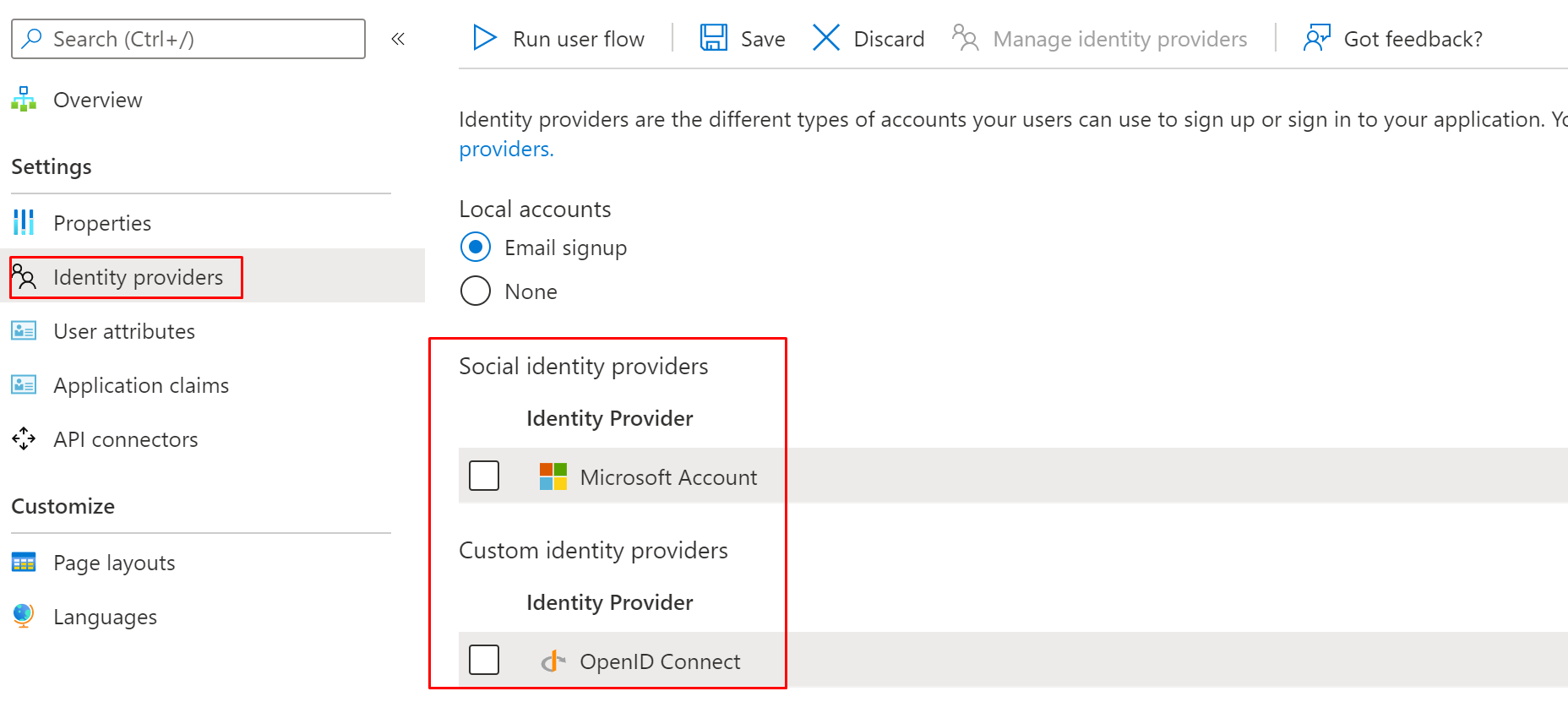Collapse the sidebar with double chevron

[398, 39]
